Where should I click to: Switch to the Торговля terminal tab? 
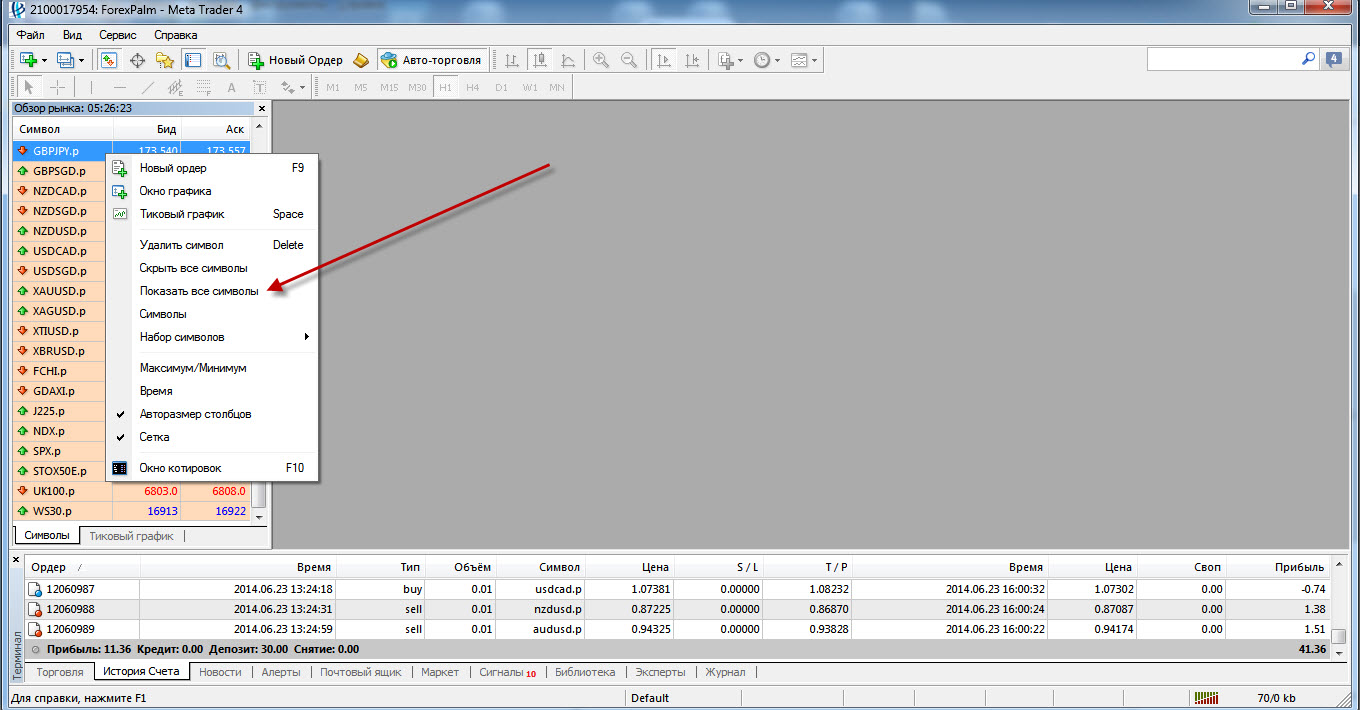[x=60, y=672]
